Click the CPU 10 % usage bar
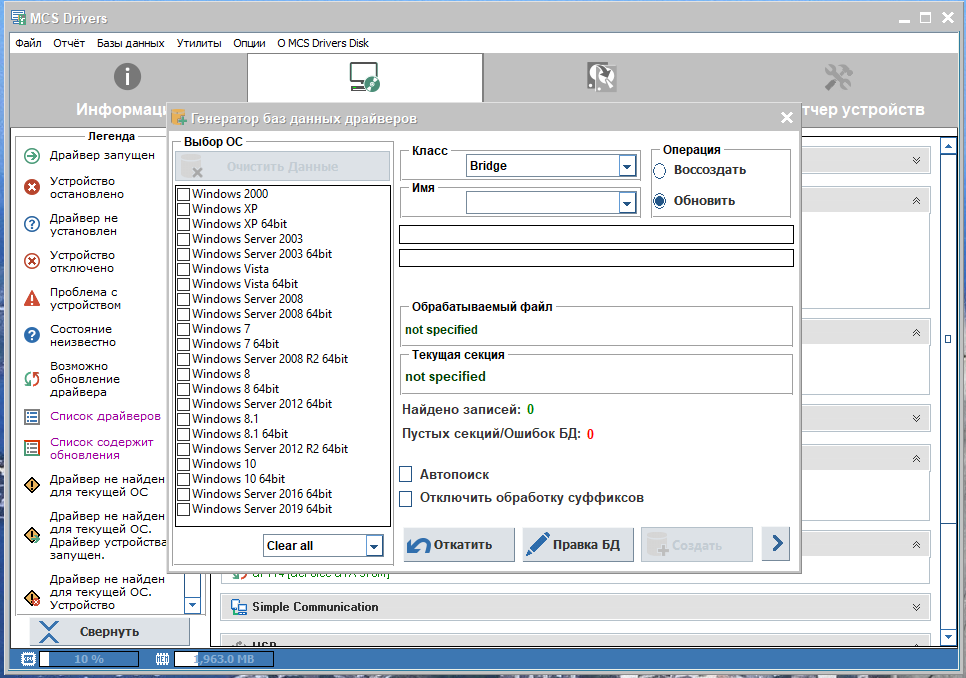The height and width of the screenshot is (678, 966). [89, 660]
